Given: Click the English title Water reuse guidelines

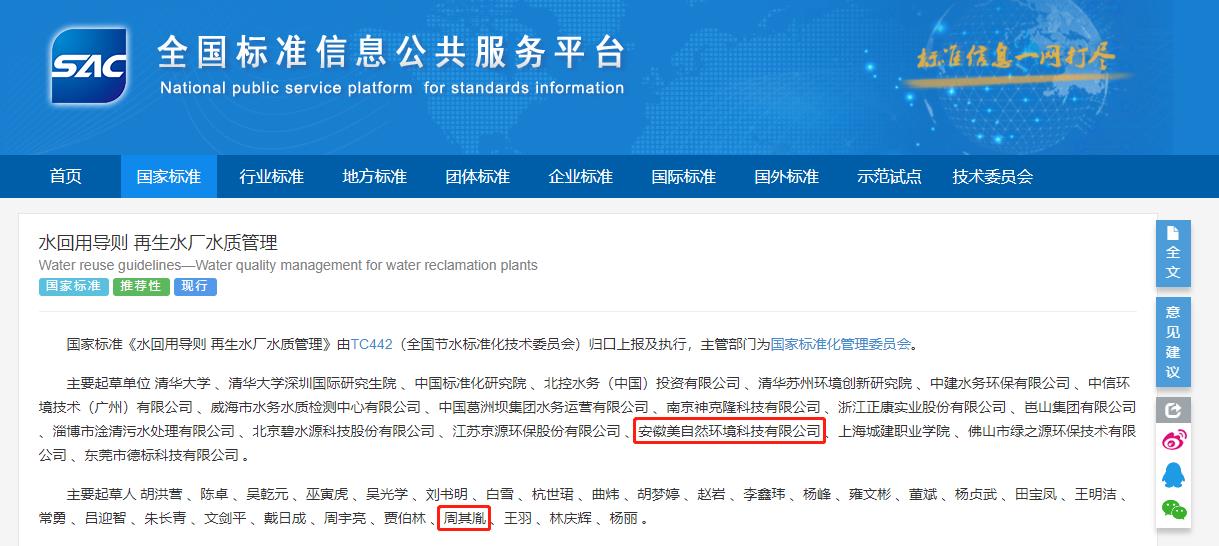Looking at the screenshot, I should point(288,266).
